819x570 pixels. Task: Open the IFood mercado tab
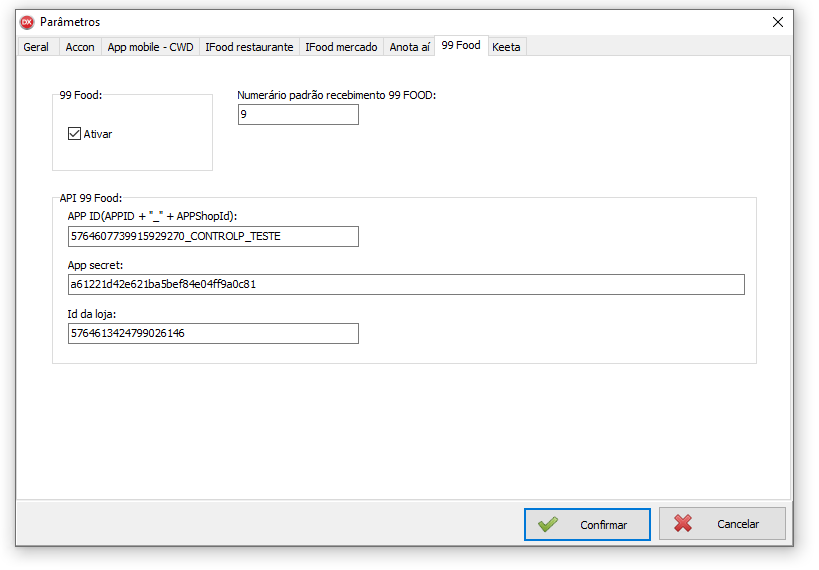tap(341, 47)
